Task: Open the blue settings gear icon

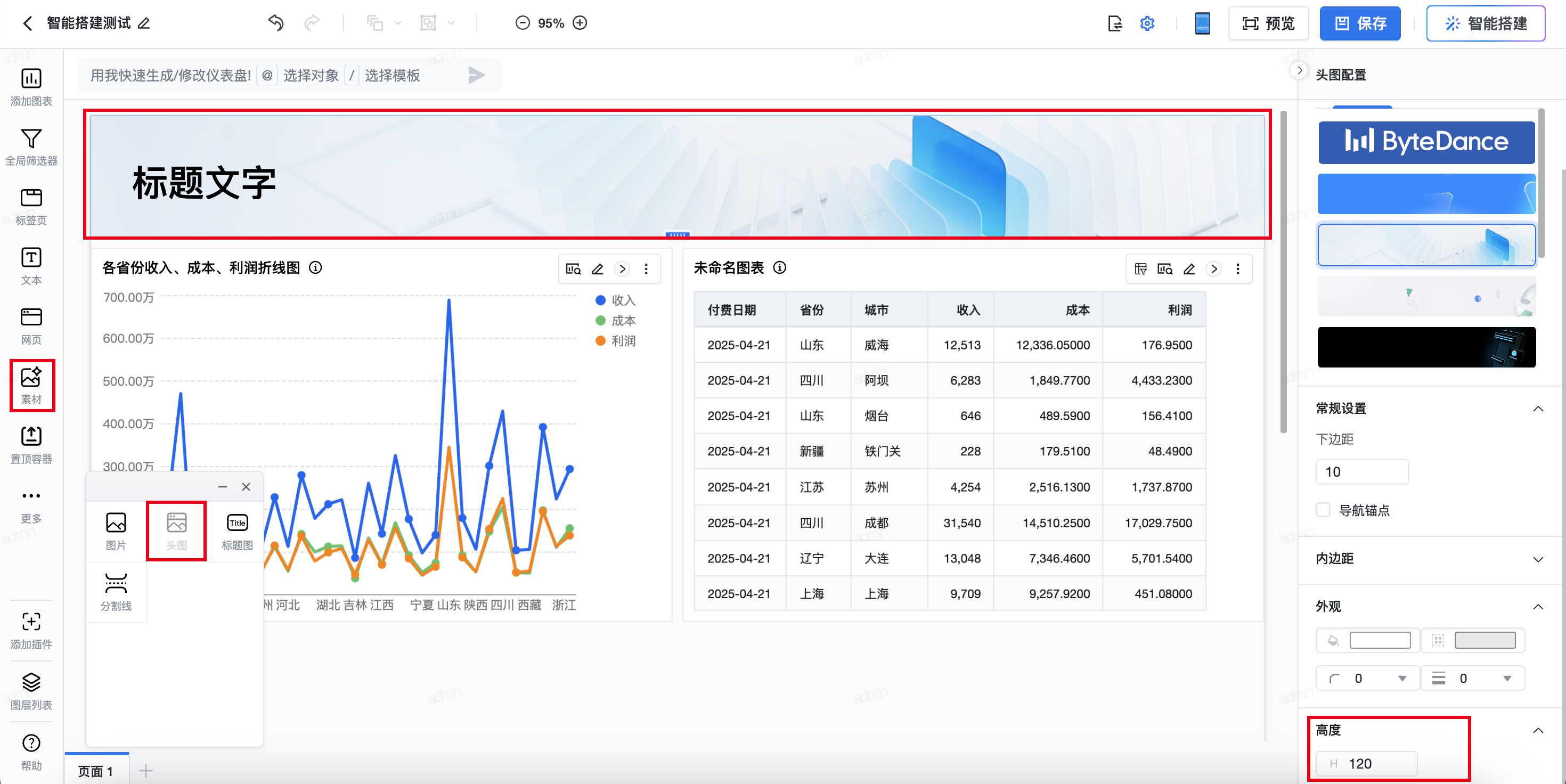Action: tap(1146, 23)
